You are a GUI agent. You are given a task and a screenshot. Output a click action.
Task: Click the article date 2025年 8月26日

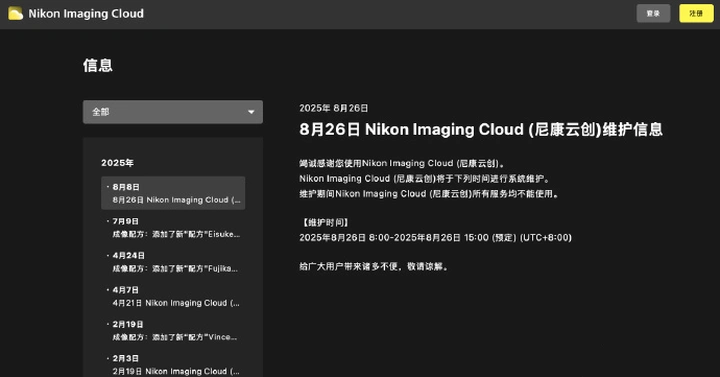pyautogui.click(x=334, y=108)
